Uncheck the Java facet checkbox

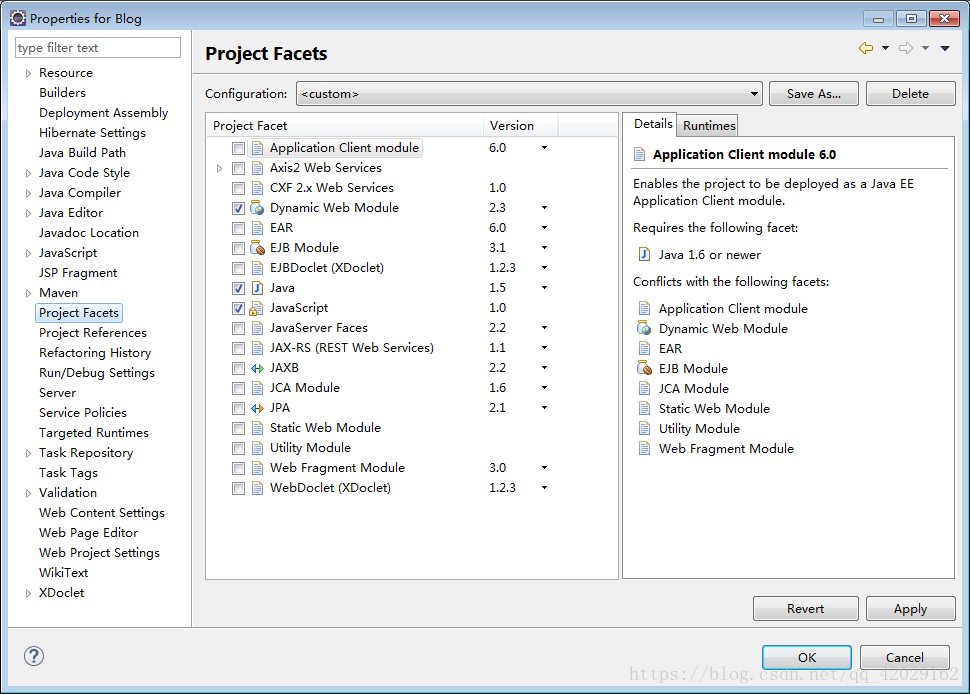click(x=238, y=288)
